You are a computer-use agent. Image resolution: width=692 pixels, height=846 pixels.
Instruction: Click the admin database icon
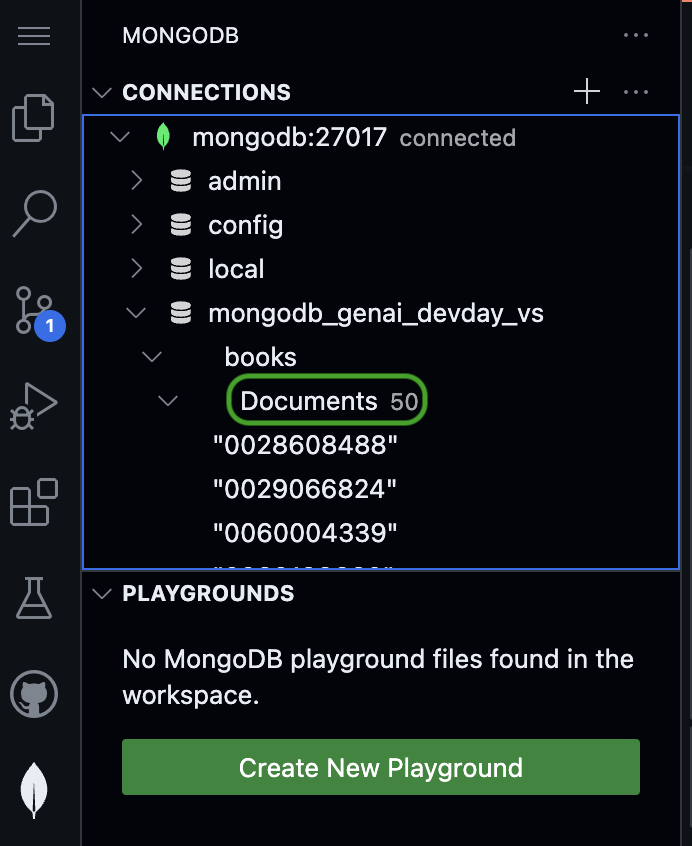(181, 181)
